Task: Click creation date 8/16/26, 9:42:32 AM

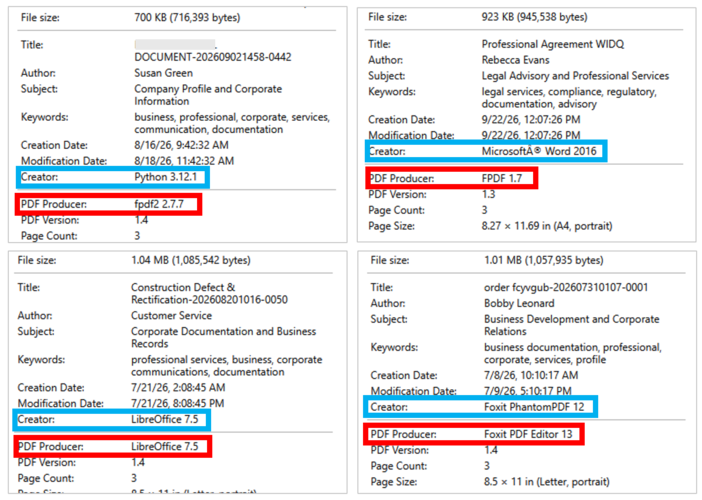Action: coord(181,145)
